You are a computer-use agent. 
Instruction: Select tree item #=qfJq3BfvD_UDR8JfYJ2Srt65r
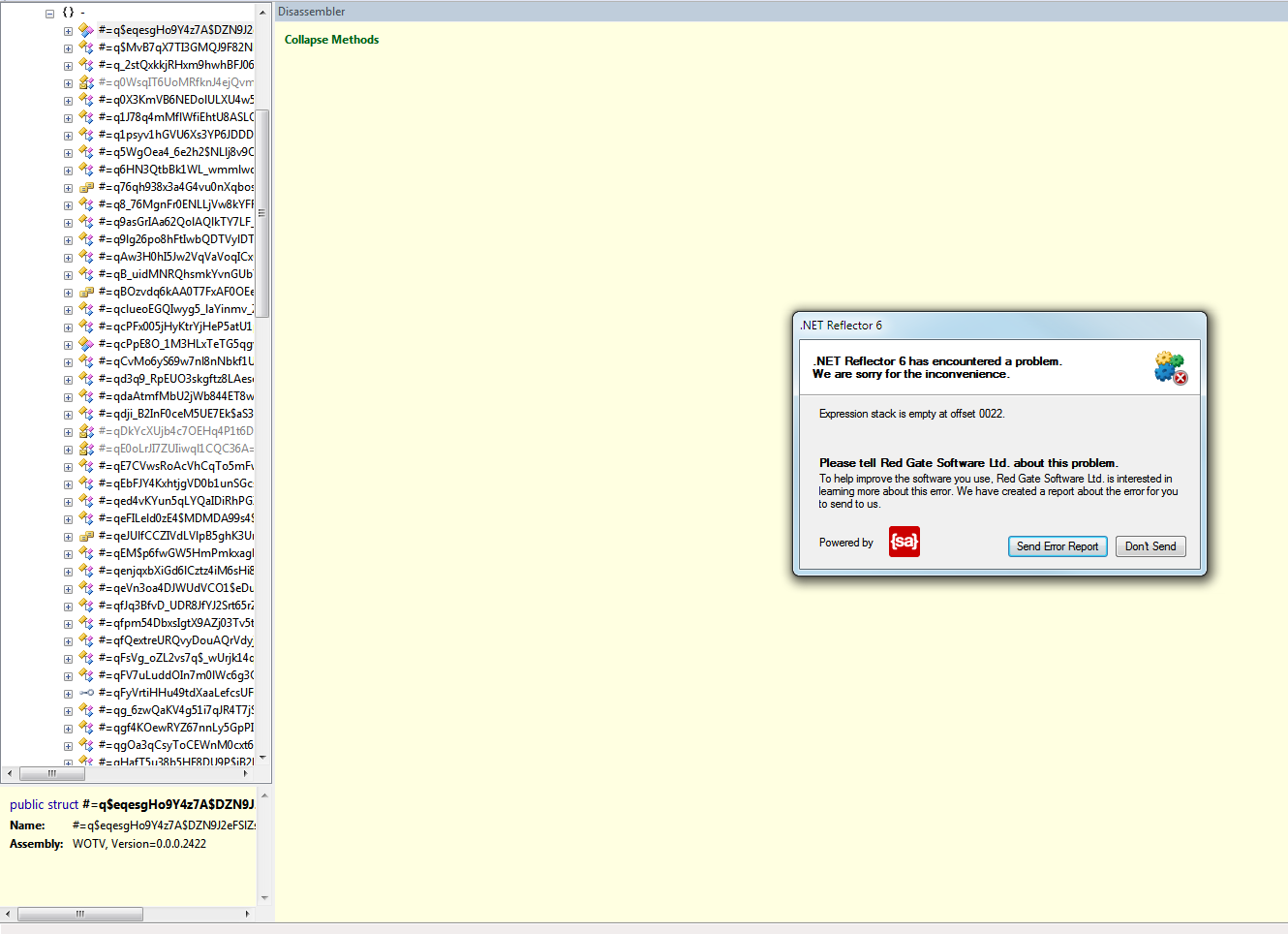pos(175,606)
